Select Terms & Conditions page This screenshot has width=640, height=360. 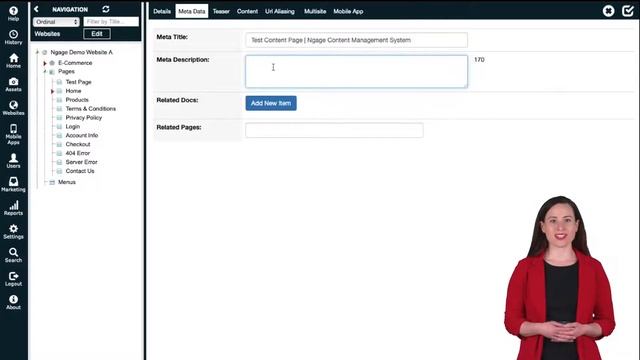91,109
